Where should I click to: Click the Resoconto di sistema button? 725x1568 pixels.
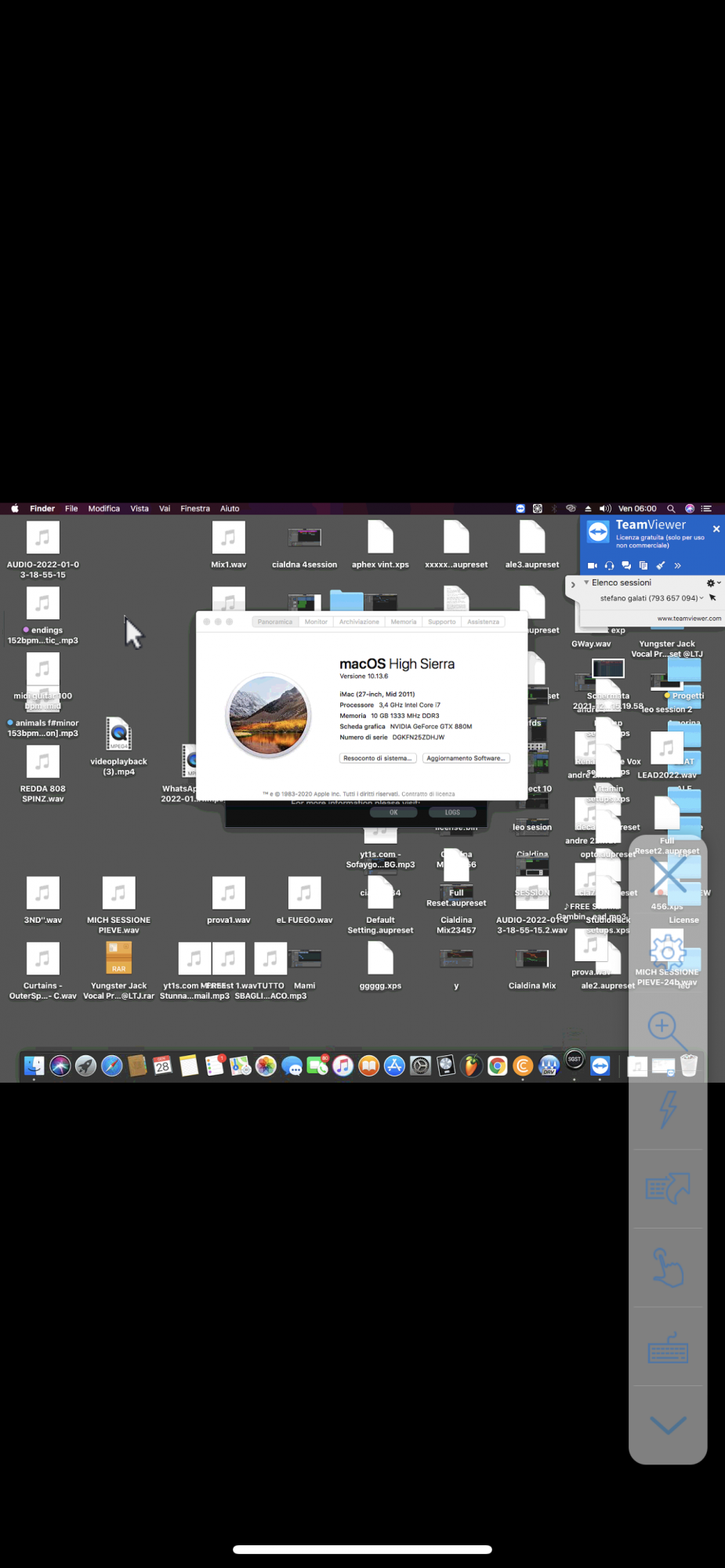point(377,758)
